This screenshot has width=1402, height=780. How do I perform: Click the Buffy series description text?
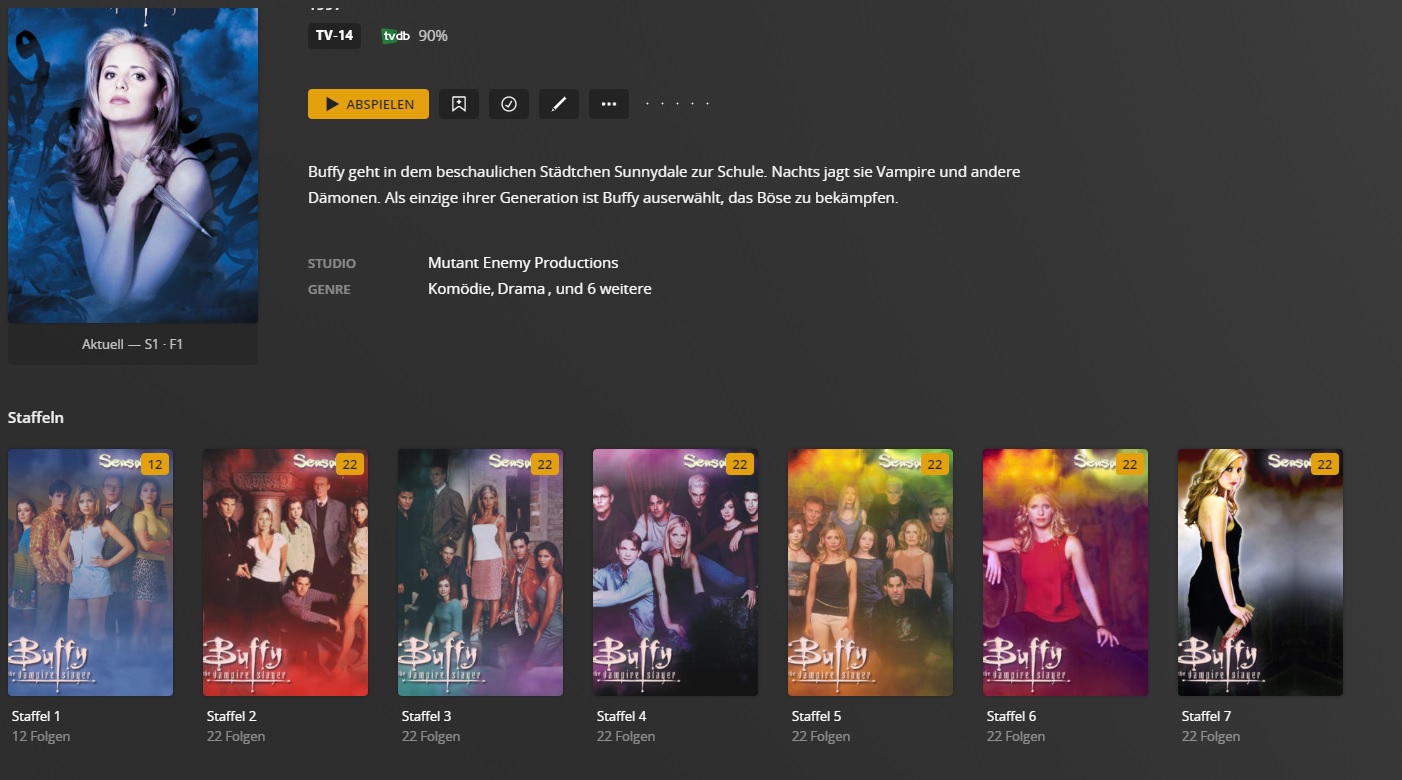click(664, 185)
